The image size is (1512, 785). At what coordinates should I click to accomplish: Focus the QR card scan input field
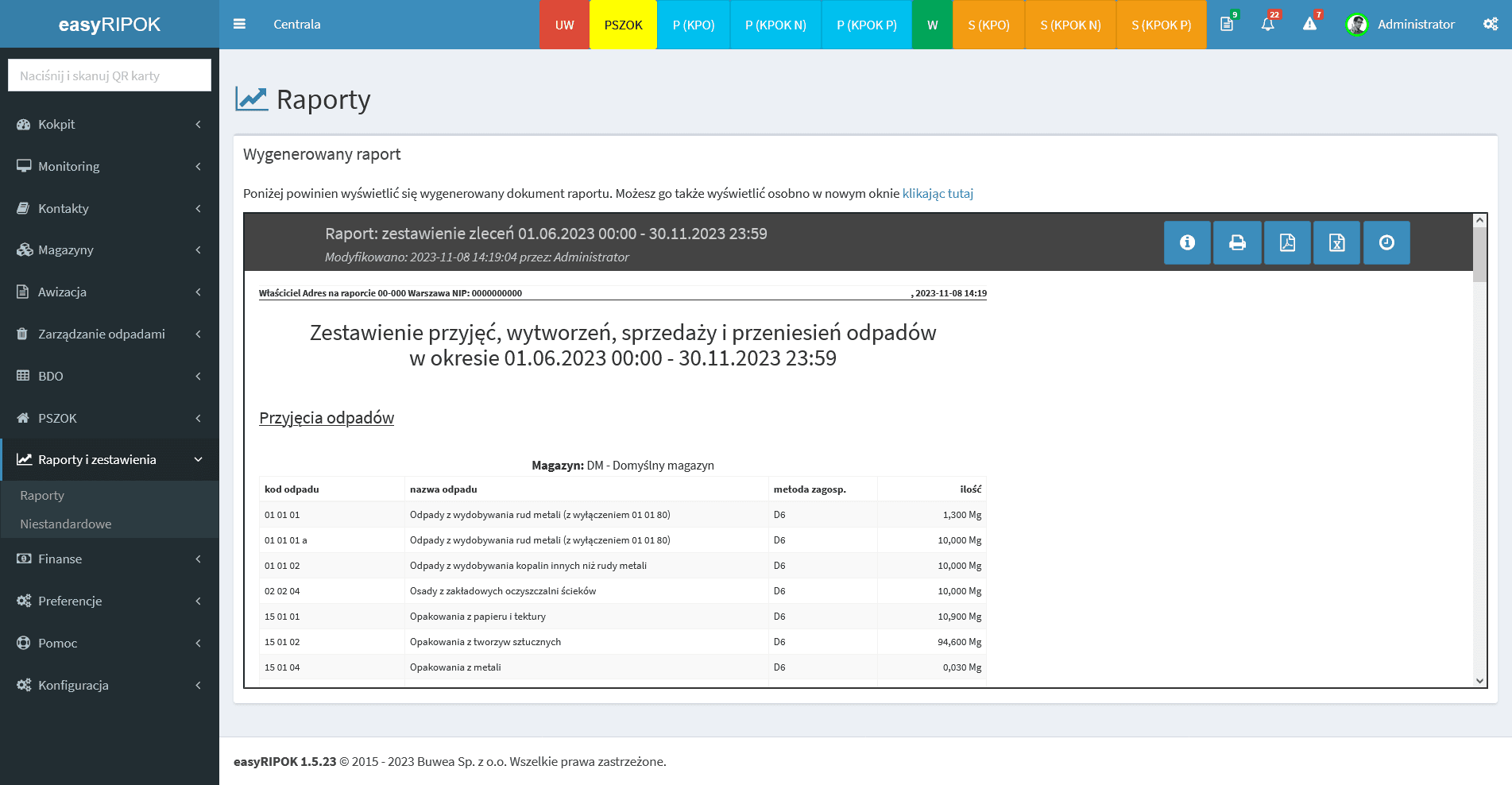[x=110, y=75]
